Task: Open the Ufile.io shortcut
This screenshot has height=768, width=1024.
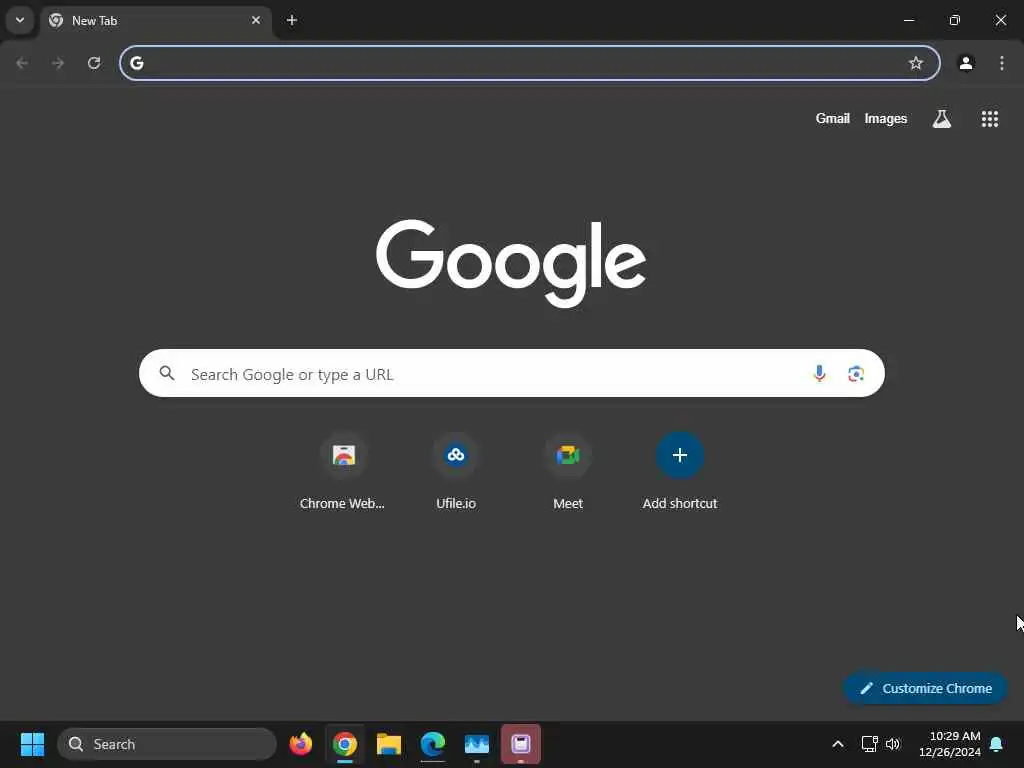Action: [x=456, y=472]
